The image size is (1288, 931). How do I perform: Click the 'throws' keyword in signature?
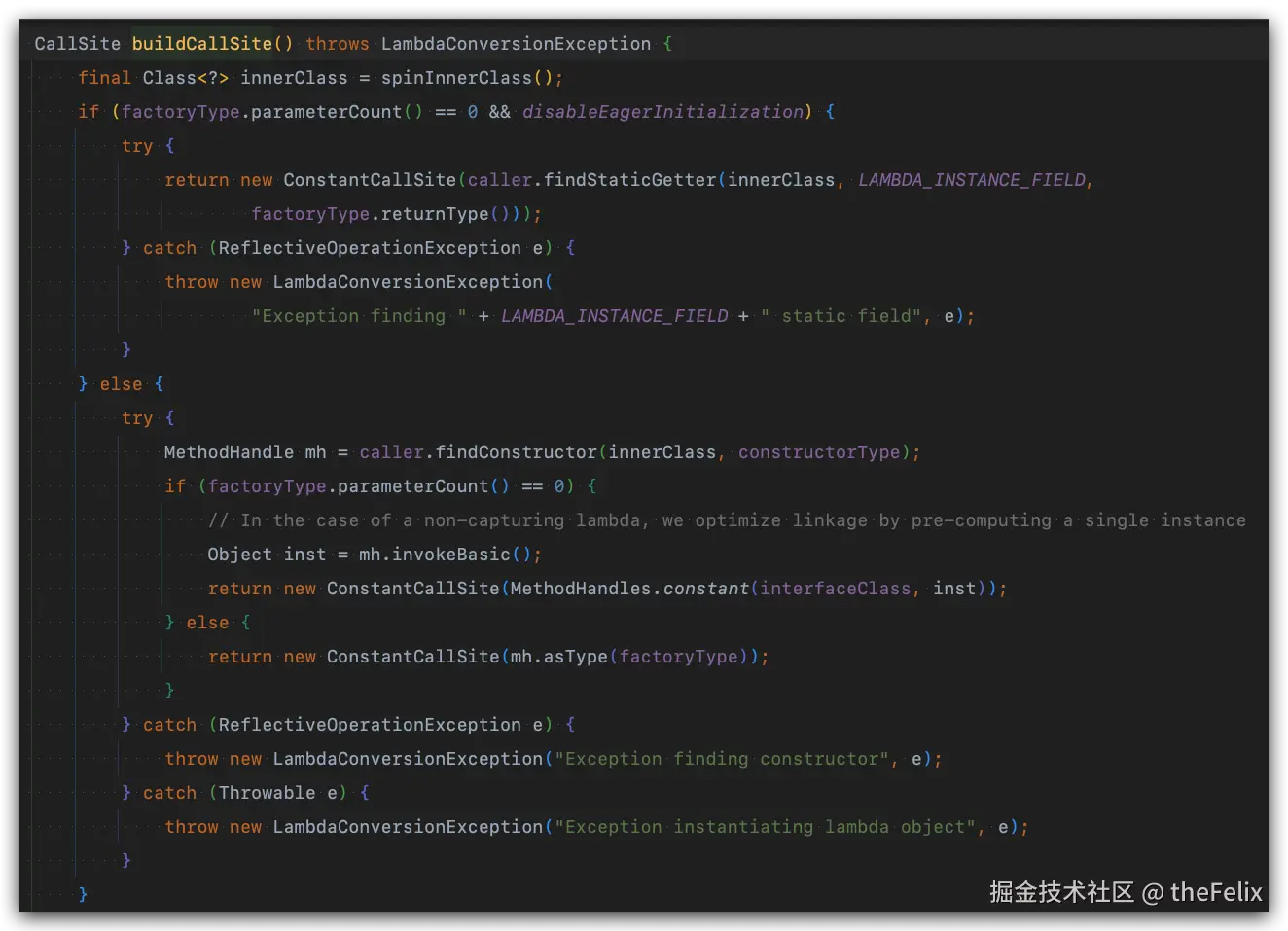[338, 44]
